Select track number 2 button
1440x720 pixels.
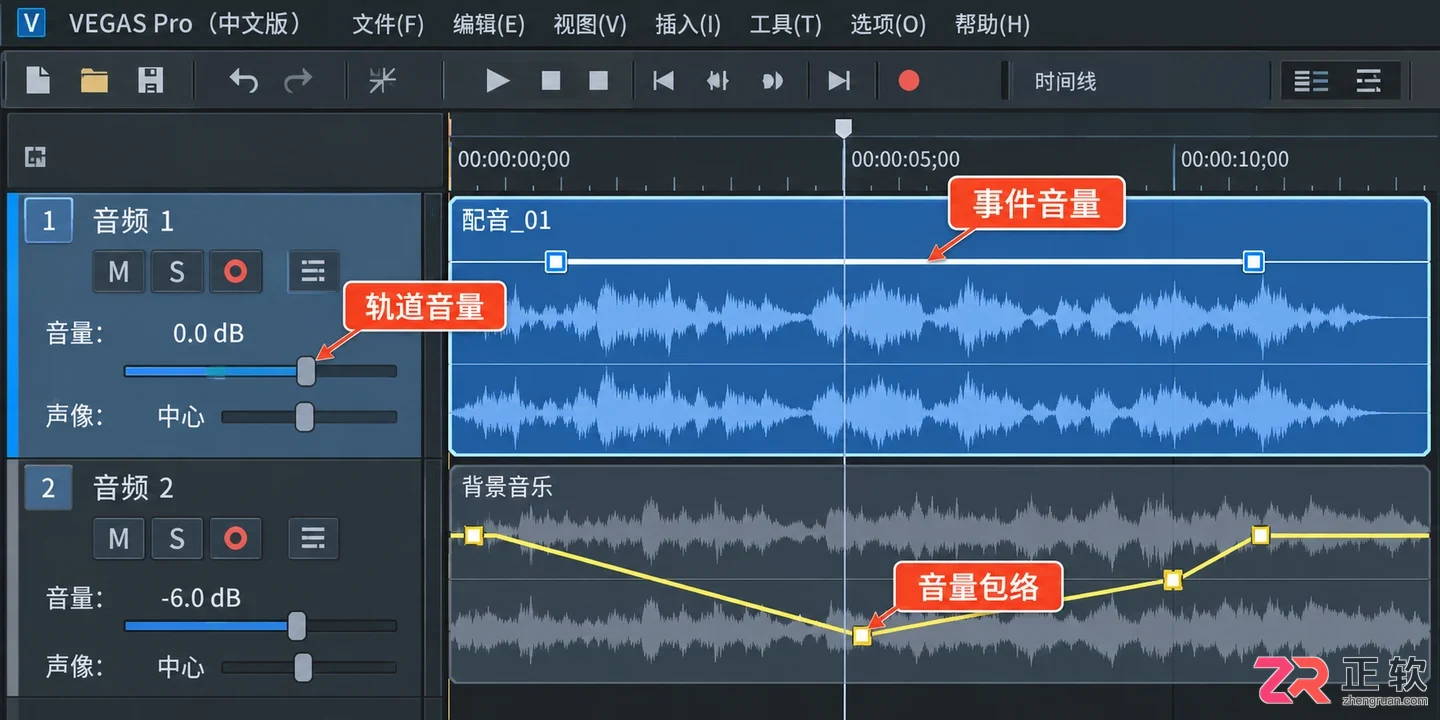pos(48,489)
